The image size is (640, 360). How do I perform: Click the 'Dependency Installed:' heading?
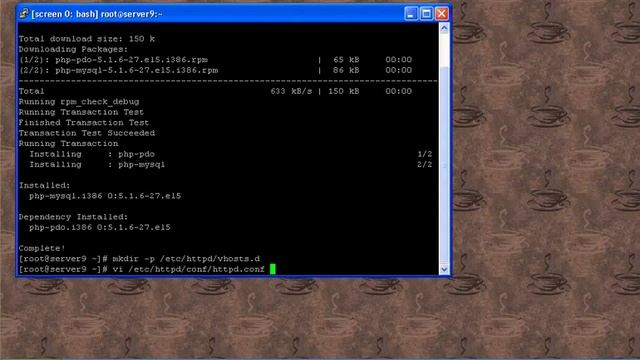coord(73,217)
